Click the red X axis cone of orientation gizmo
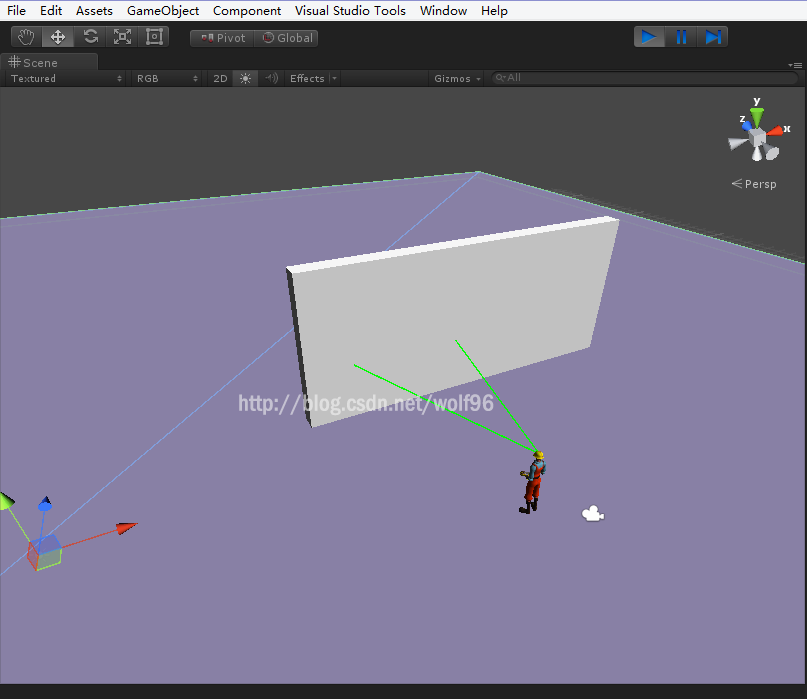This screenshot has width=807, height=699. coord(774,131)
